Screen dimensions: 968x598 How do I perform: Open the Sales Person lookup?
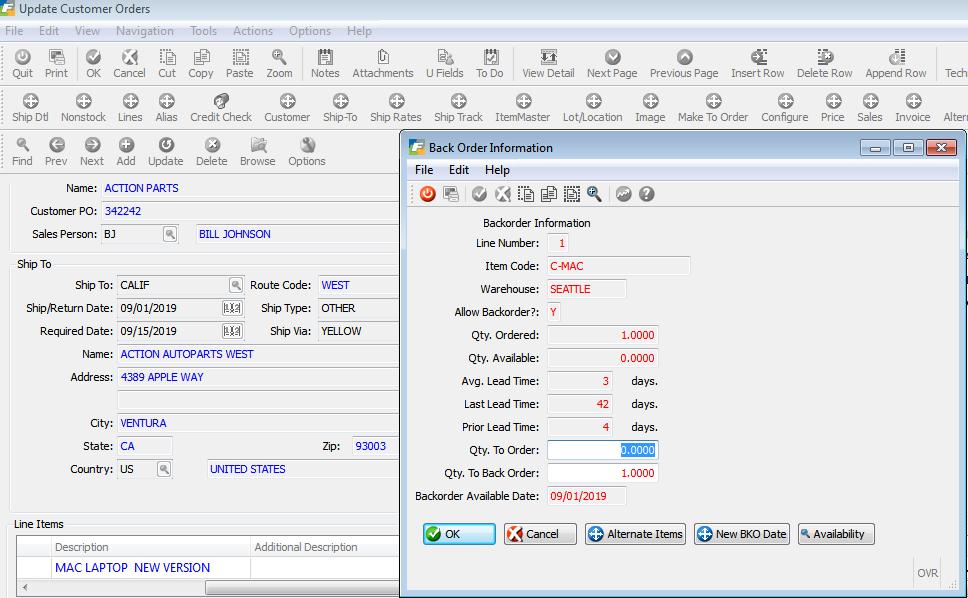170,235
